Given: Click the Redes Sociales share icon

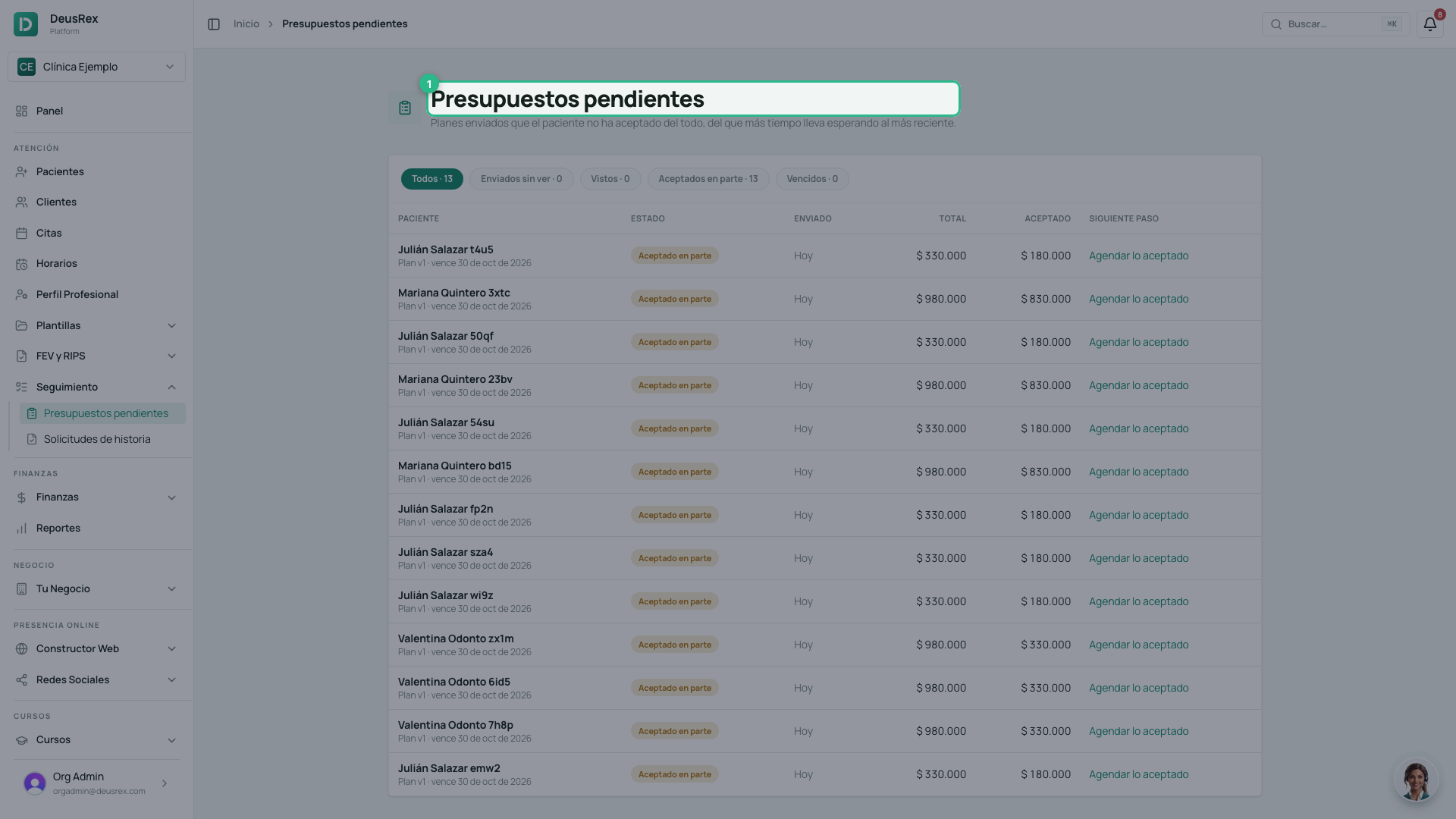Looking at the screenshot, I should point(21,680).
